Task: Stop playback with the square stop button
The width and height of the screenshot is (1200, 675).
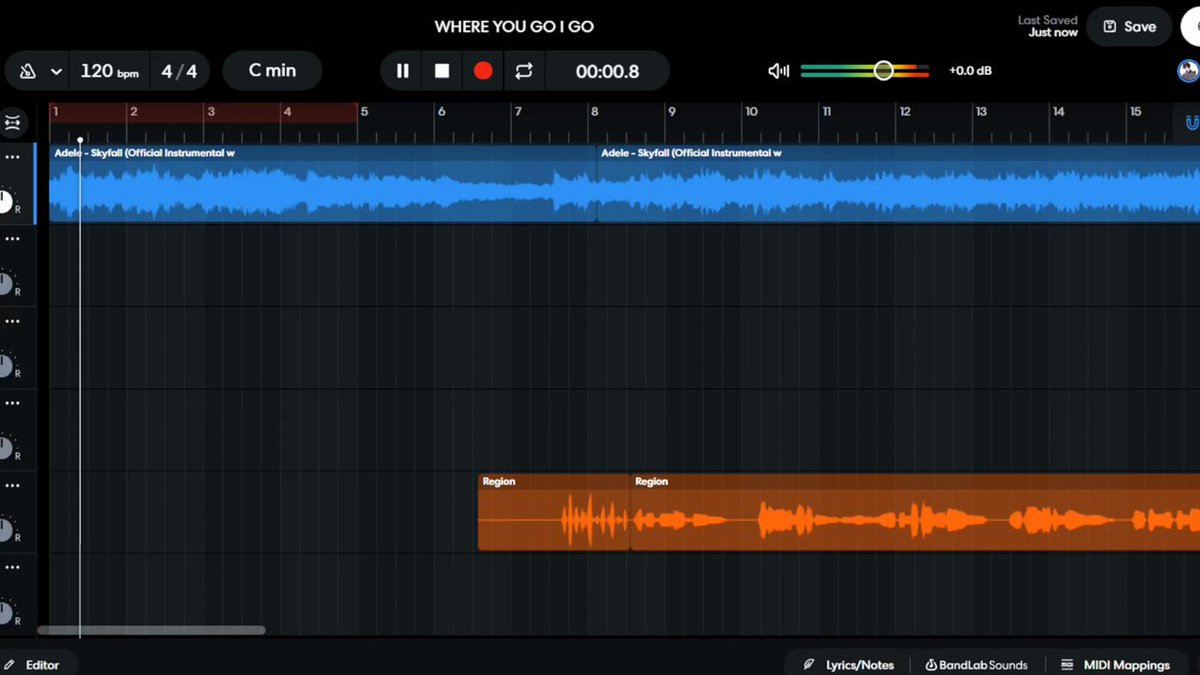Action: 442,71
